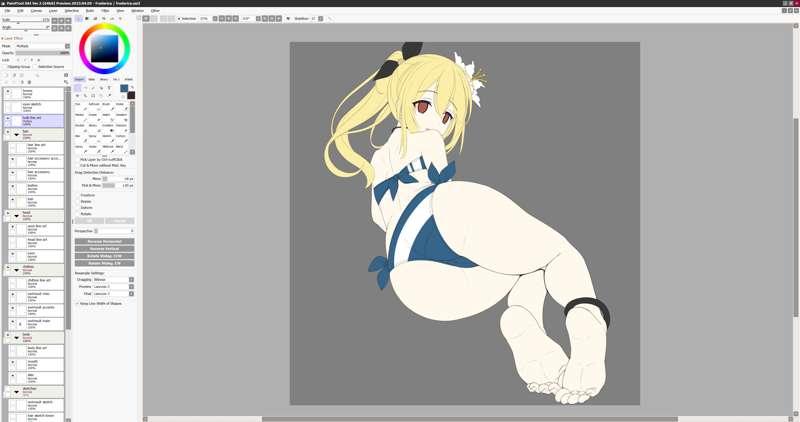Viewport: 800px width, 422px height.
Task: Open the Filter menu
Action: click(x=105, y=11)
